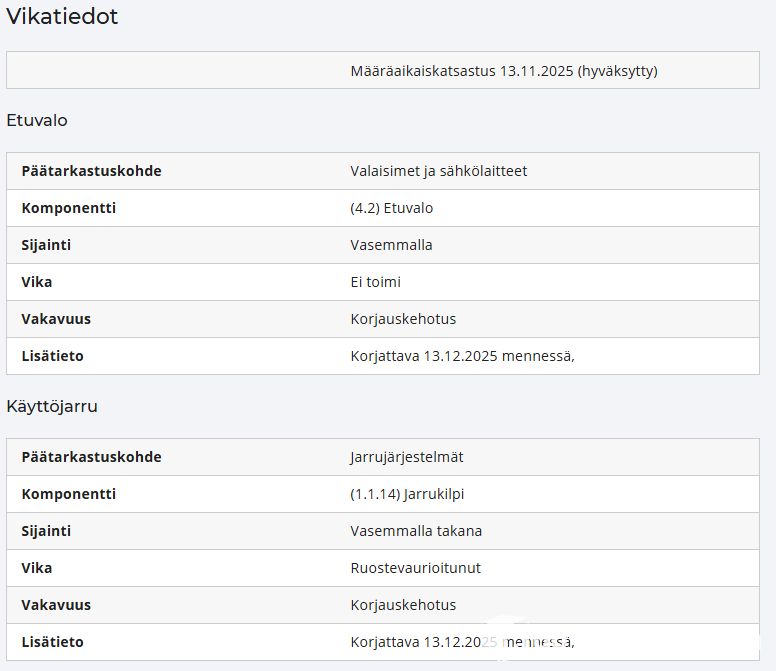The width and height of the screenshot is (776, 671).
Task: Click Korjauskehotus severity under Etuvalo
Action: (403, 319)
